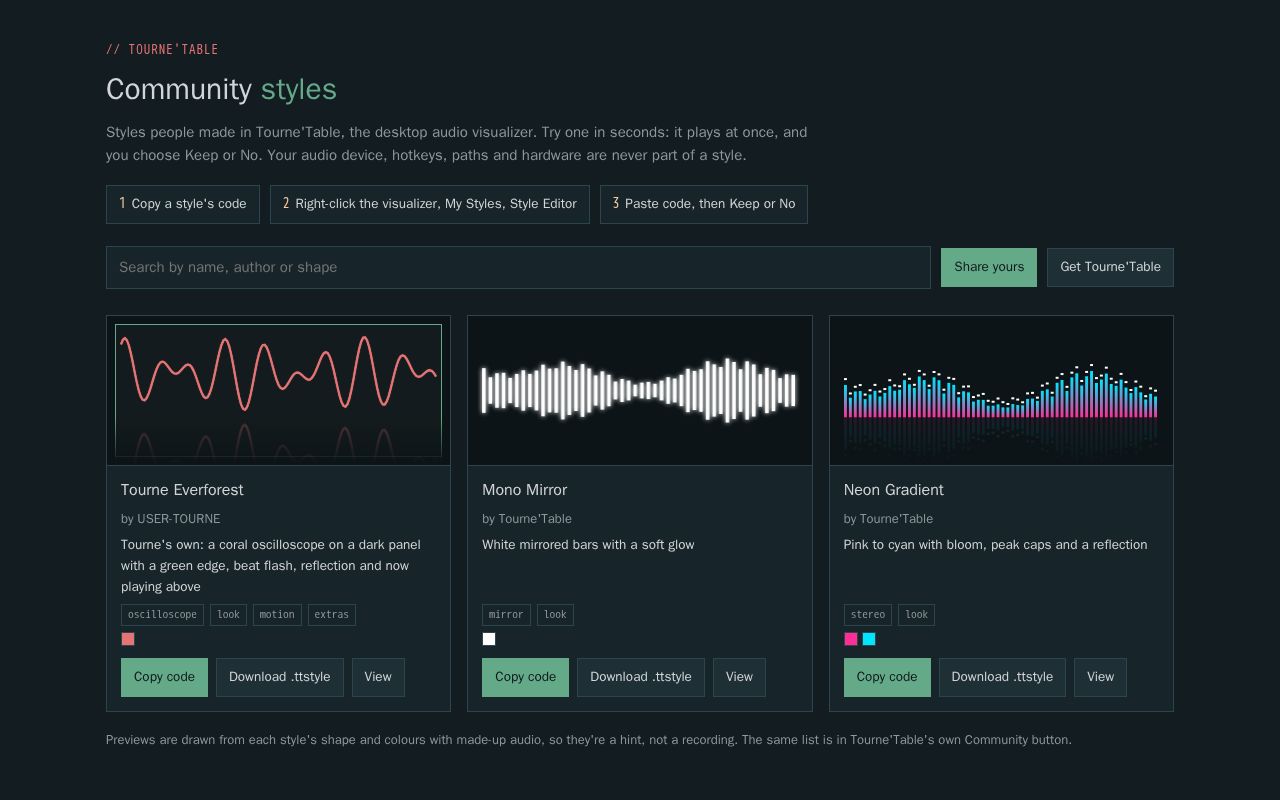1280x800 pixels.
Task: Download .ttstyle for Neon Gradient
Action: click(x=1002, y=677)
